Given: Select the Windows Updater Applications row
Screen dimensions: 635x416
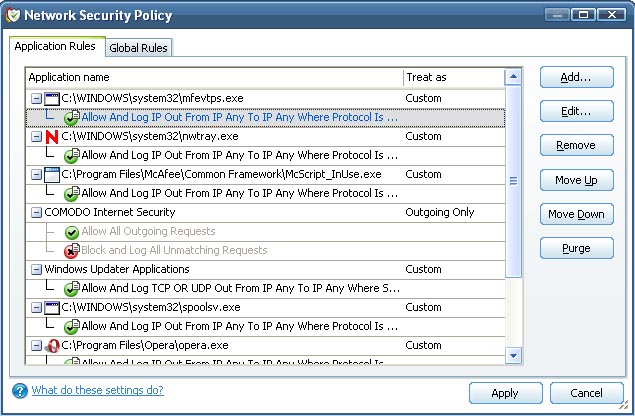Looking at the screenshot, I should coord(265,269).
